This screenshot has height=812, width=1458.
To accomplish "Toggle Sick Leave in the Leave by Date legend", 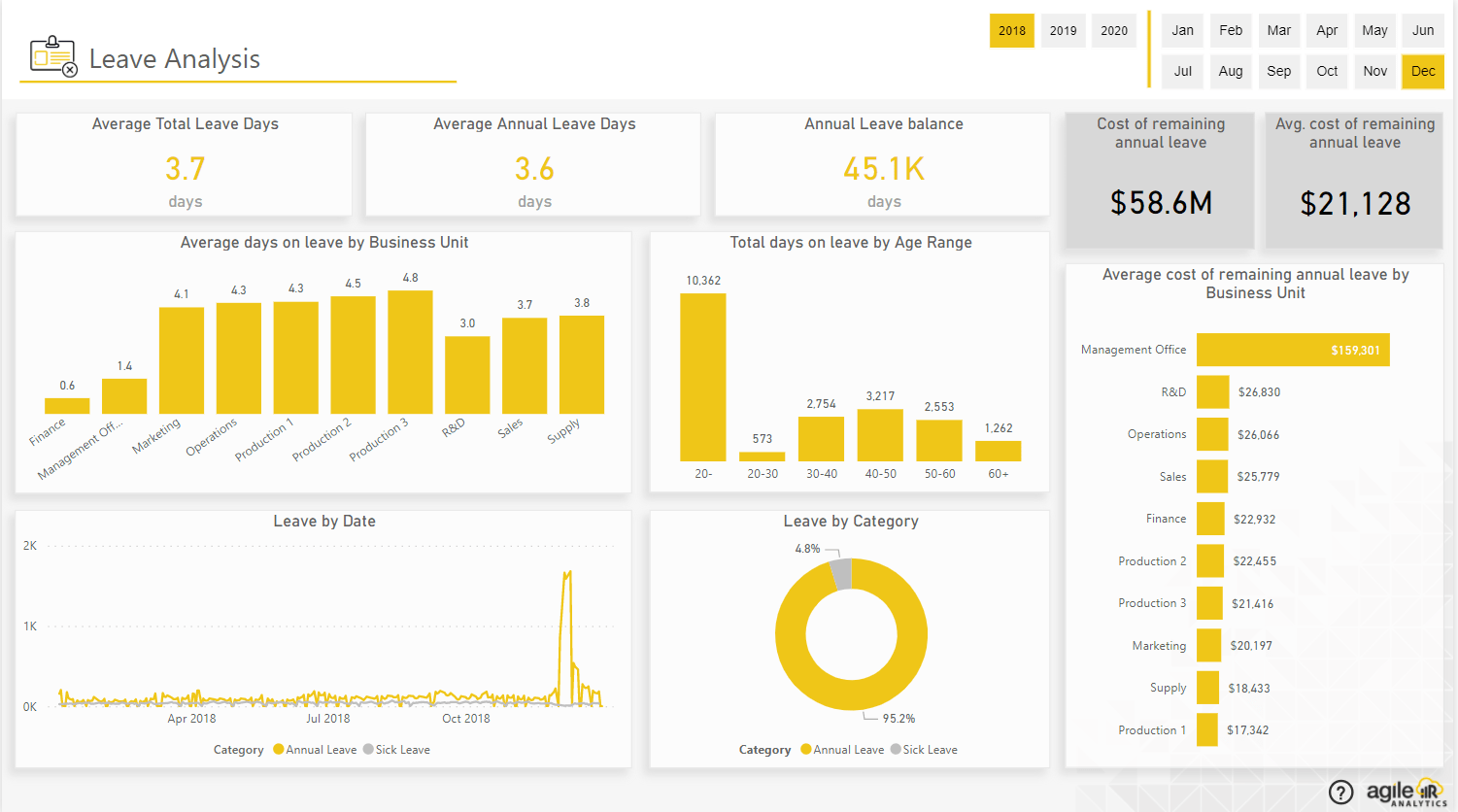I will click(396, 749).
